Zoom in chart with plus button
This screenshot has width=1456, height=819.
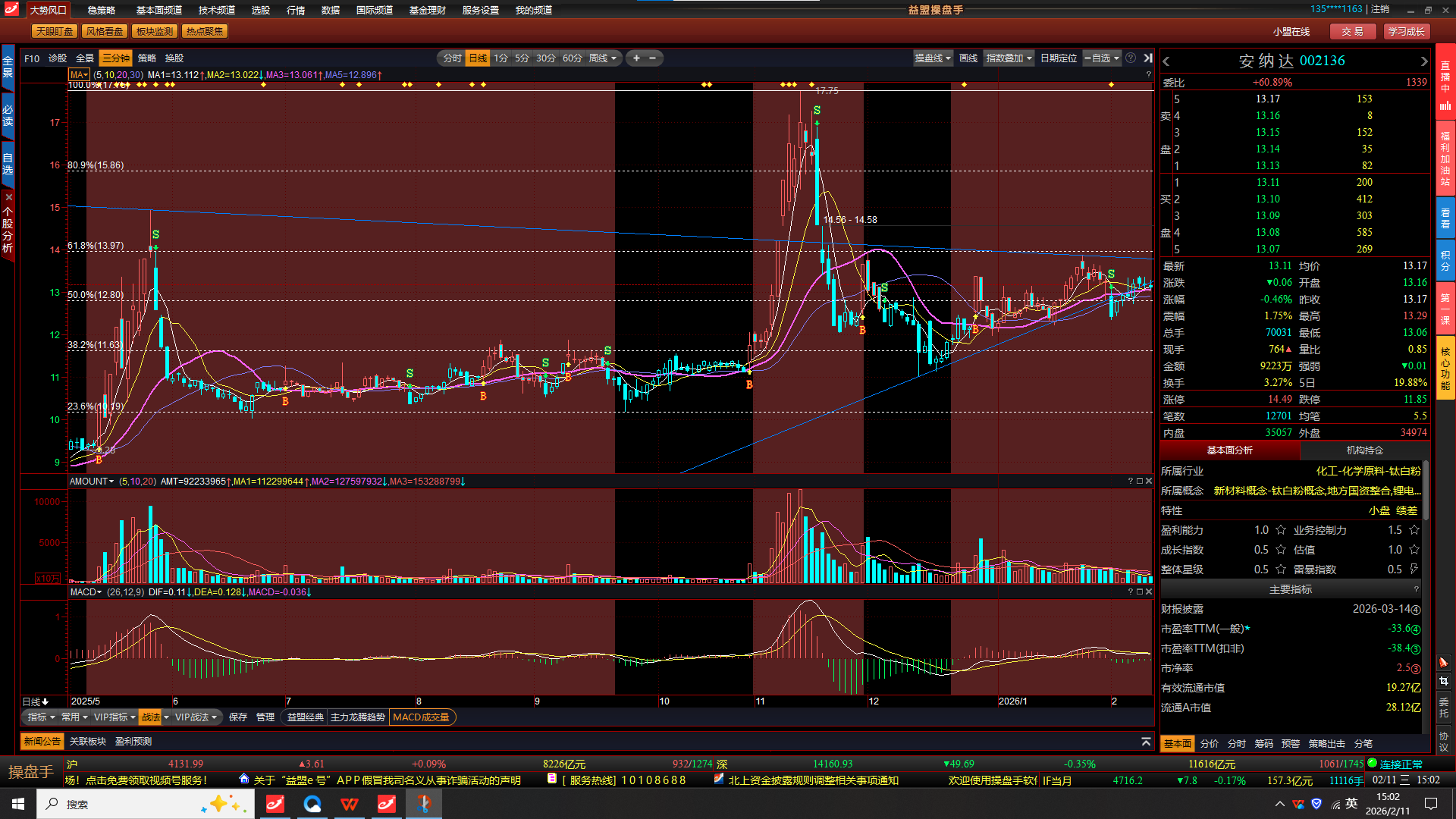pos(636,58)
